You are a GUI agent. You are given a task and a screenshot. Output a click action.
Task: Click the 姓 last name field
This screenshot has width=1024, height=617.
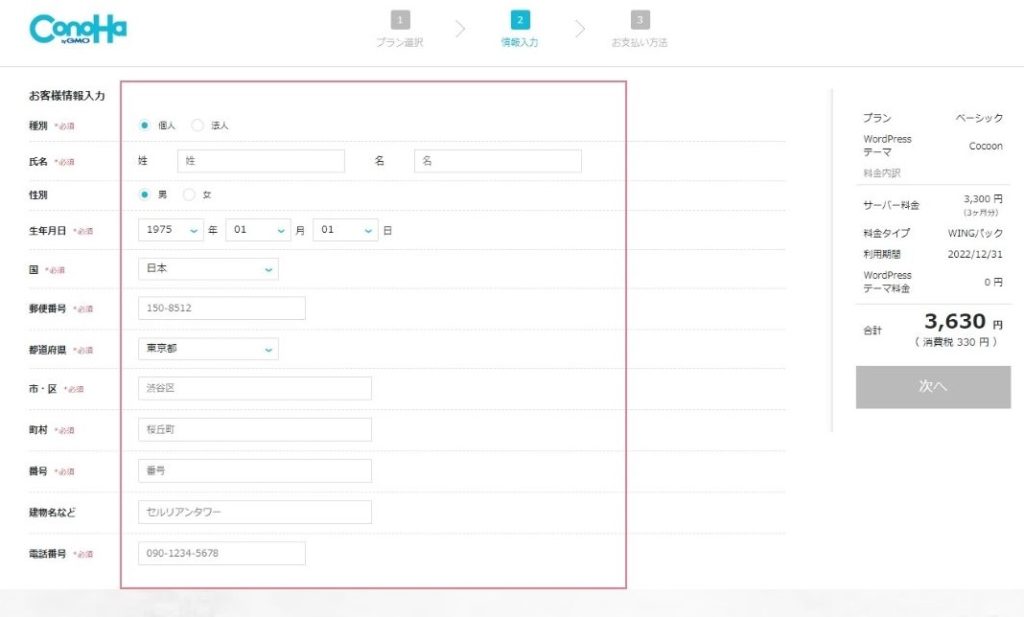260,161
